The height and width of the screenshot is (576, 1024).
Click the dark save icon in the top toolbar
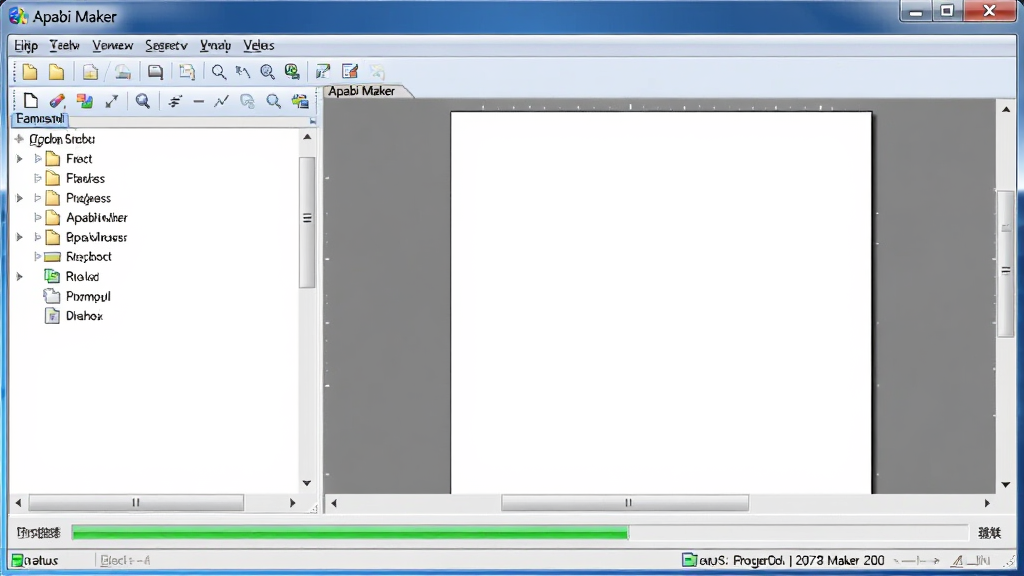pyautogui.click(x=155, y=72)
